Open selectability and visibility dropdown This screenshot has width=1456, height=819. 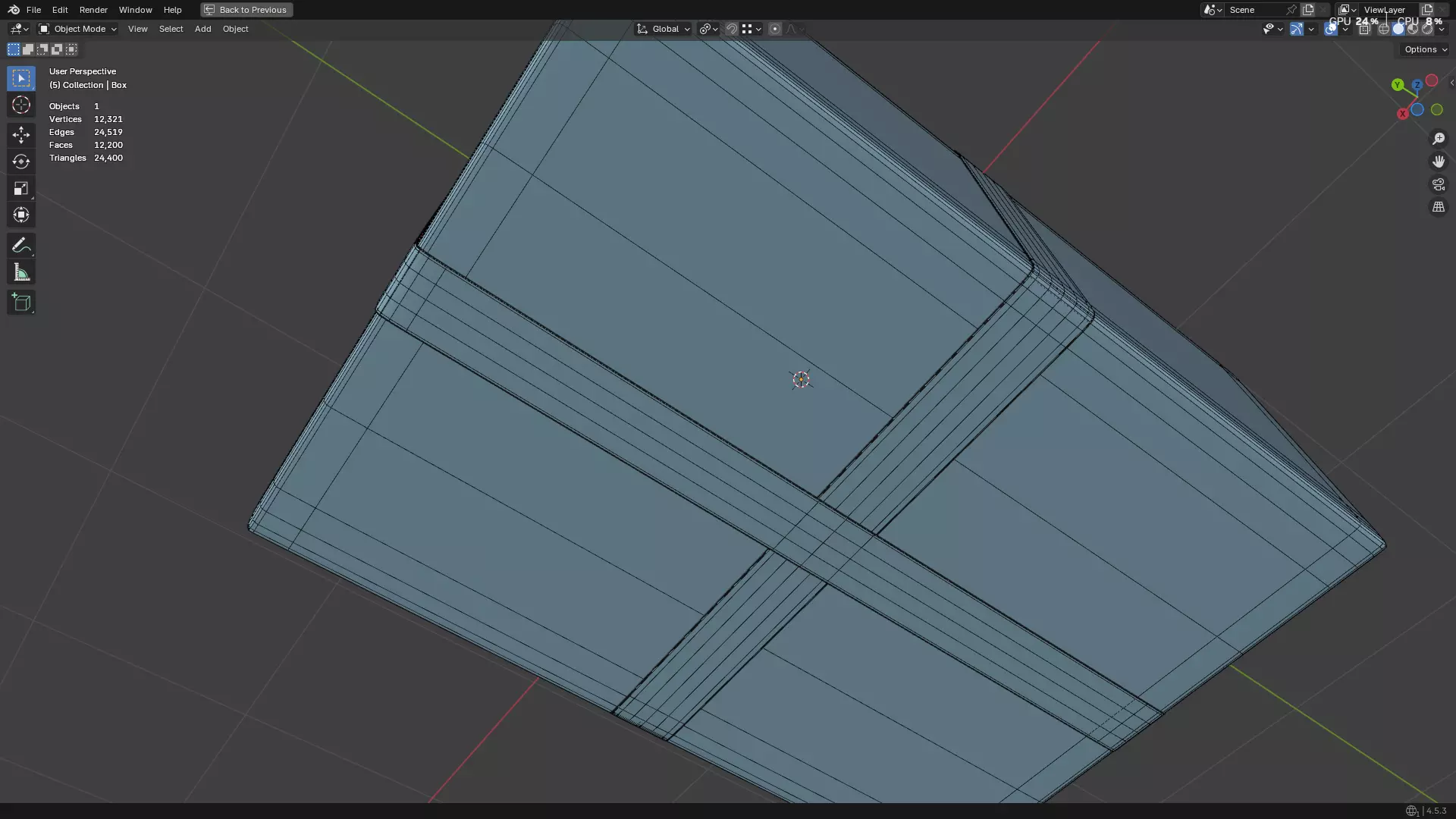1272,29
